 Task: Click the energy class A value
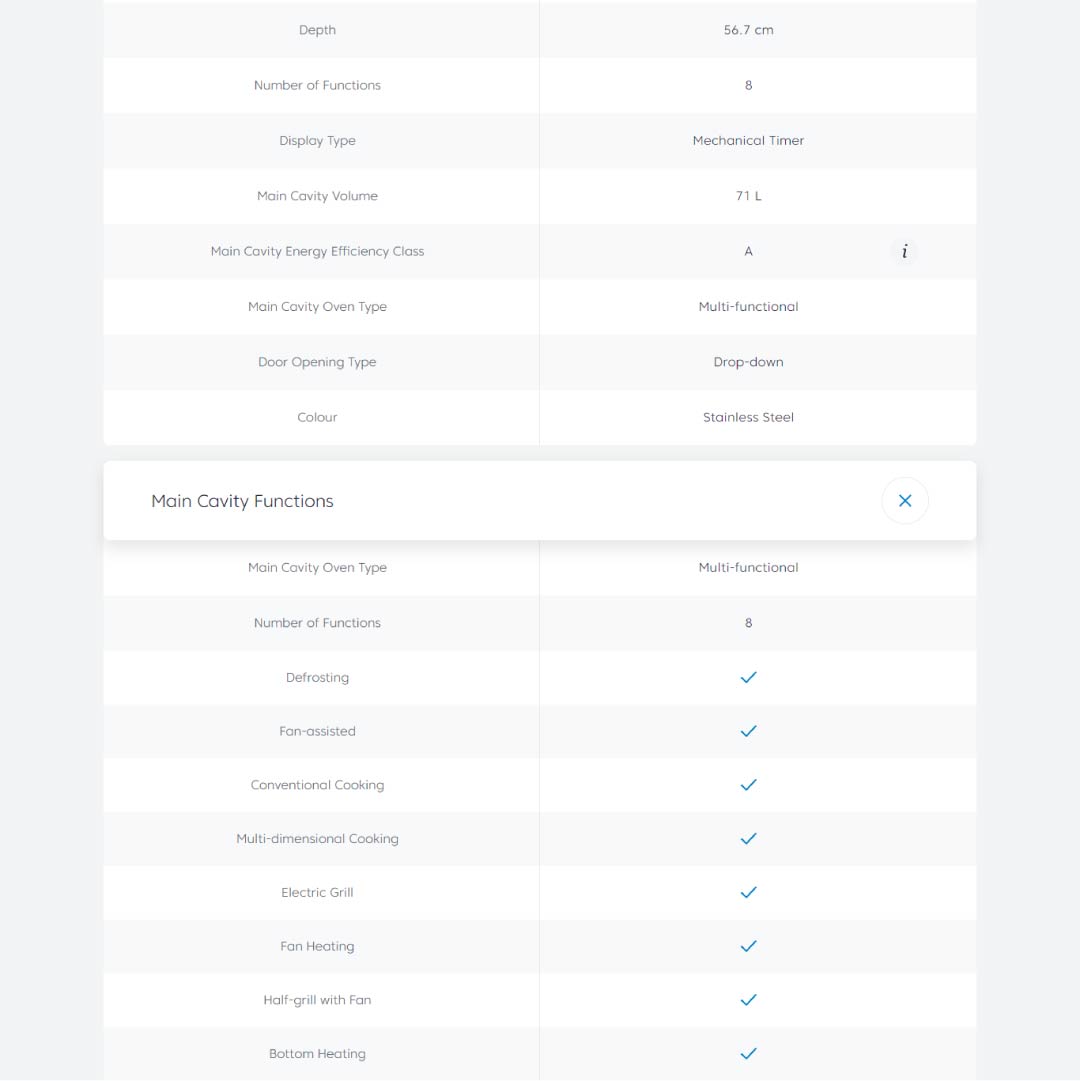point(748,252)
